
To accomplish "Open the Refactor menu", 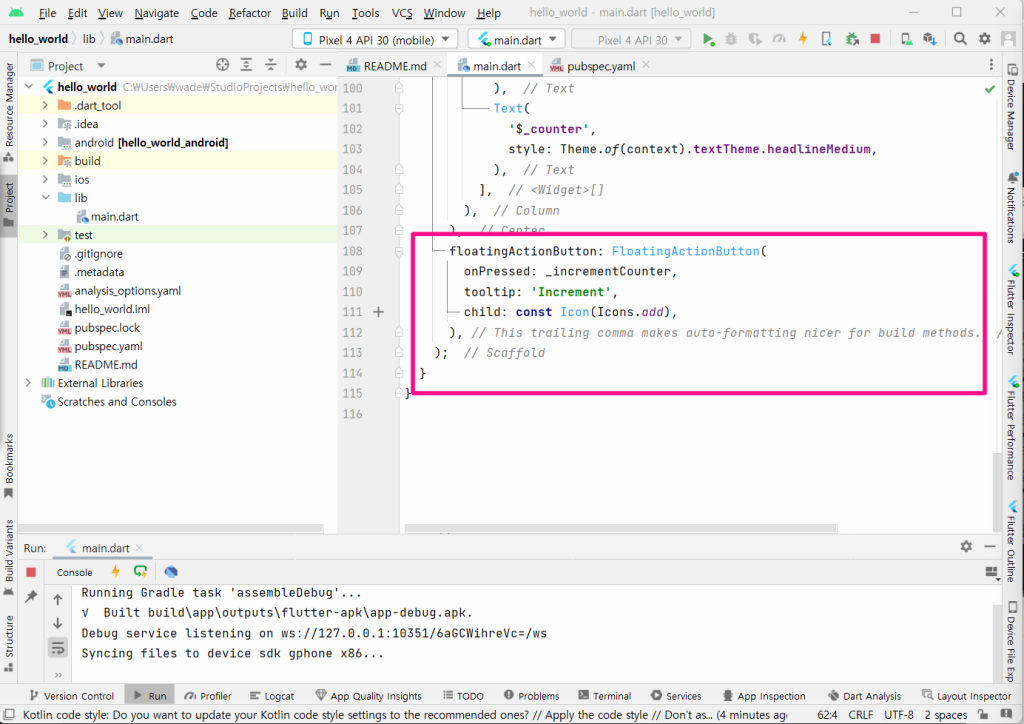I will [249, 13].
